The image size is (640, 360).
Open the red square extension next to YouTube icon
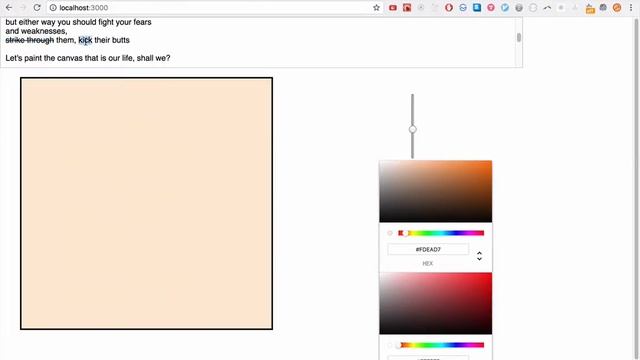(407, 8)
